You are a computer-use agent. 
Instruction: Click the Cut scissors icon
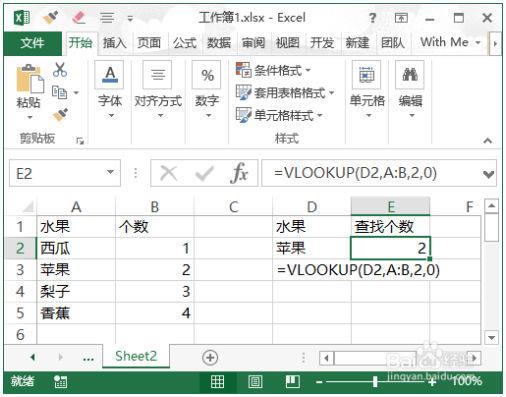pos(60,70)
